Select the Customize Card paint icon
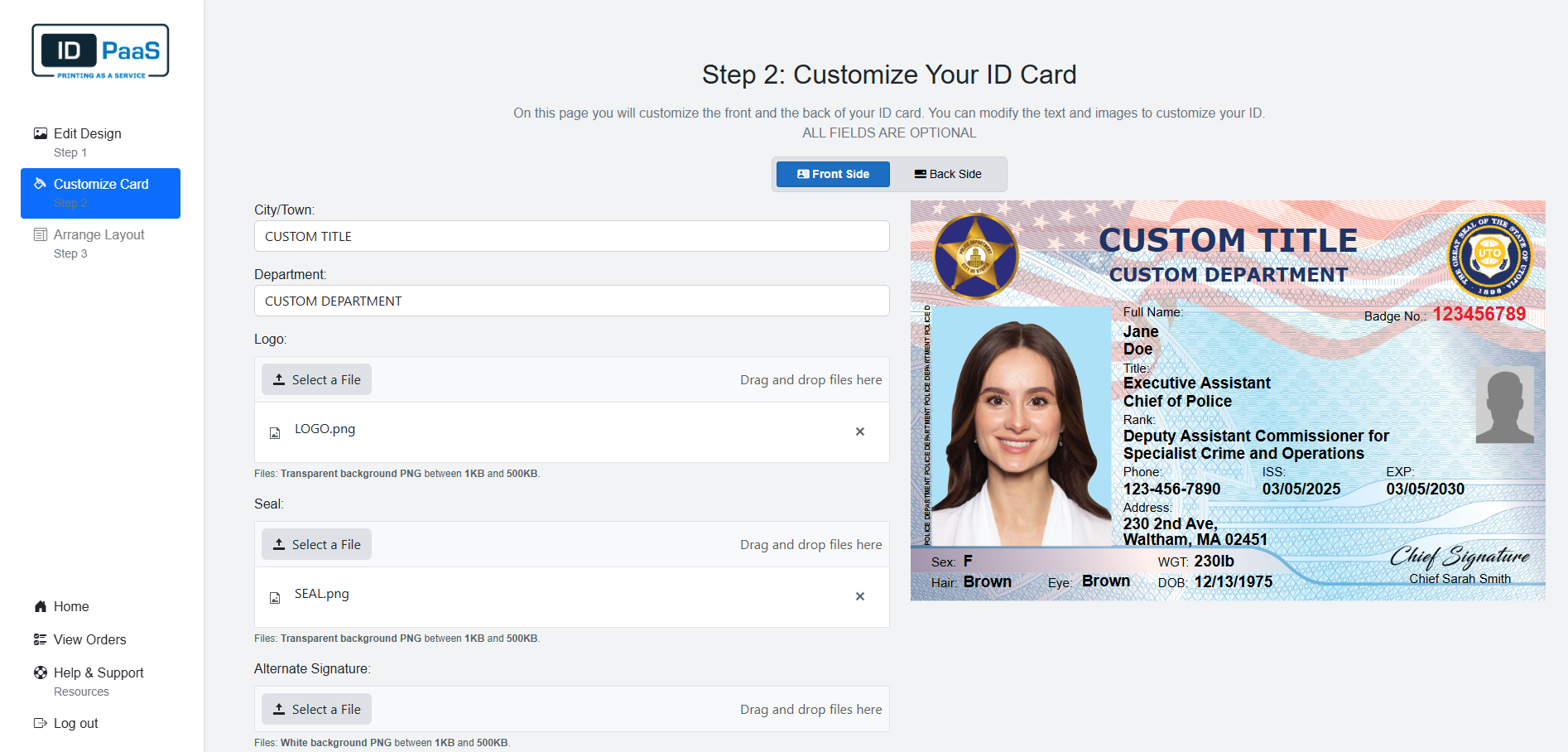 (x=39, y=183)
